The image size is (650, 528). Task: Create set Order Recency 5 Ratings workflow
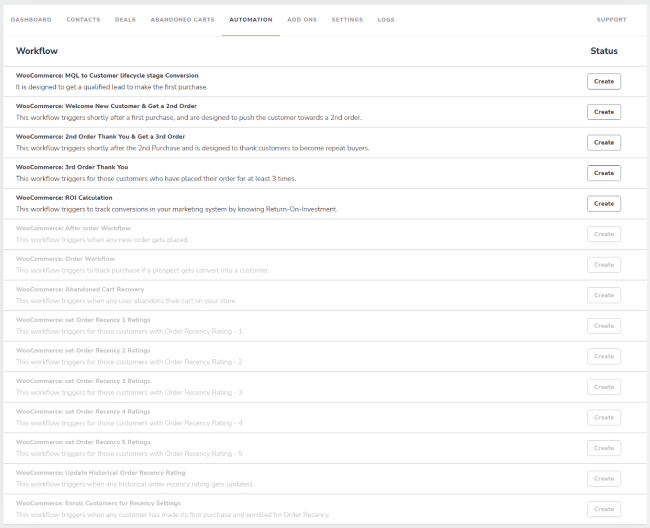click(x=604, y=448)
